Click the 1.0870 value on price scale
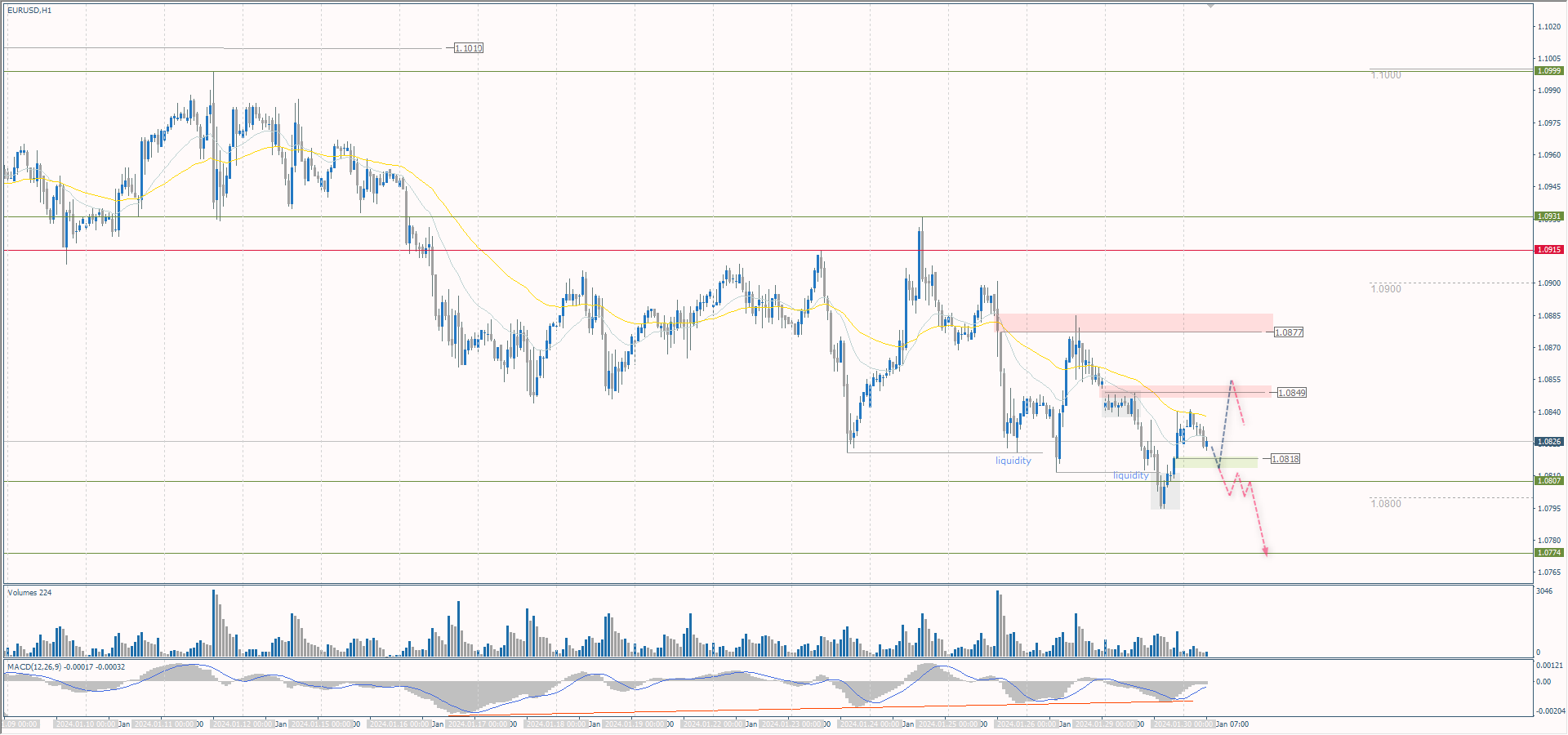The height and width of the screenshot is (735, 1568). [x=1549, y=348]
